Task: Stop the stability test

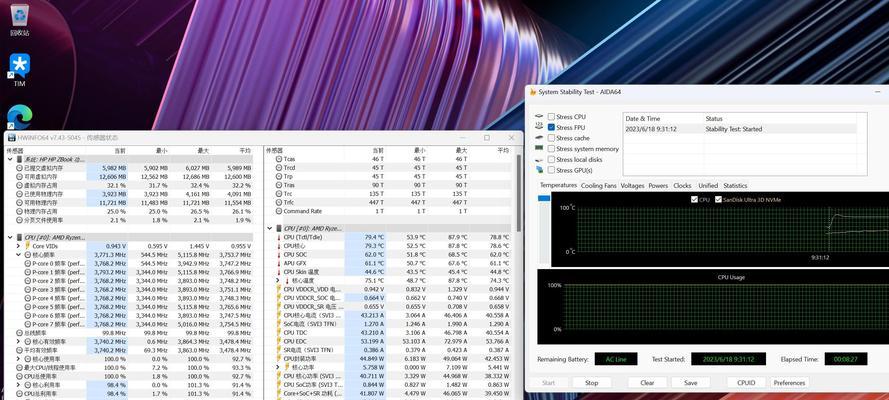Action: click(x=591, y=382)
